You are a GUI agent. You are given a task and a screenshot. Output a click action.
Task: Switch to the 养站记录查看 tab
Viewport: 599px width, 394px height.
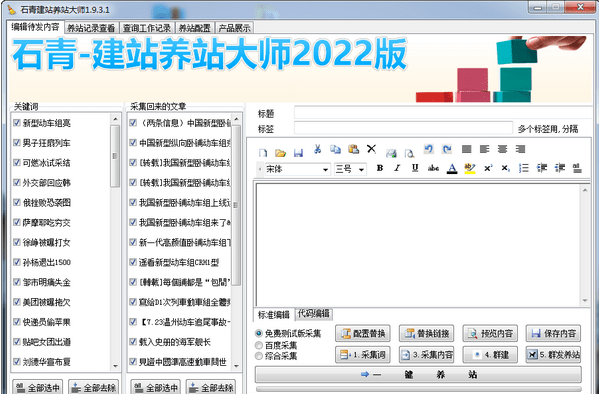click(91, 28)
